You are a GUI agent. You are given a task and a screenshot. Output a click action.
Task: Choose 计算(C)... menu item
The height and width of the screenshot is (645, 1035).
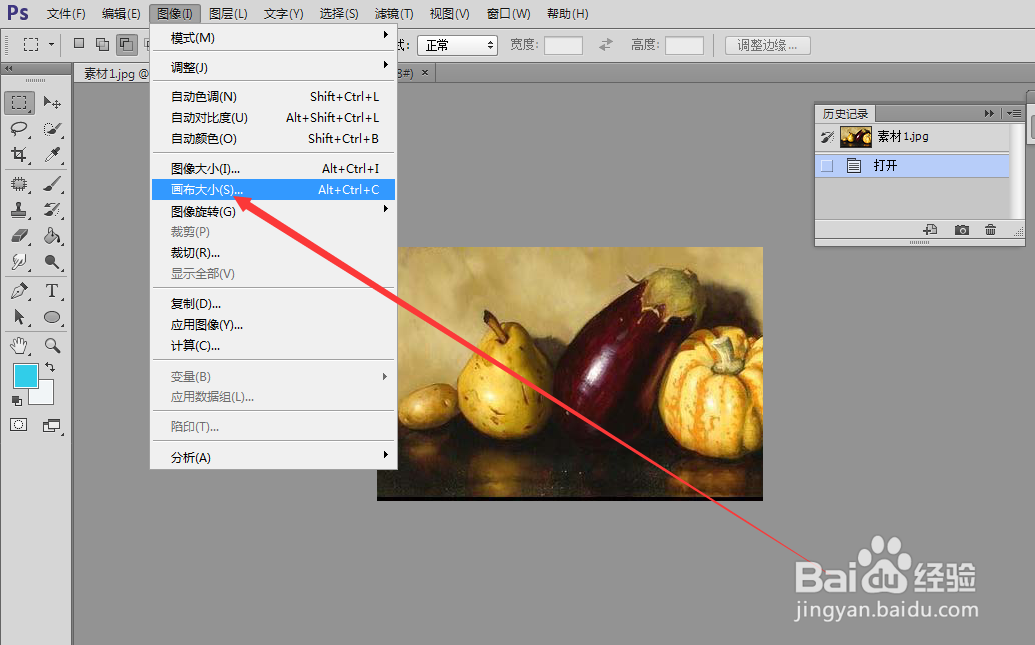pyautogui.click(x=273, y=346)
